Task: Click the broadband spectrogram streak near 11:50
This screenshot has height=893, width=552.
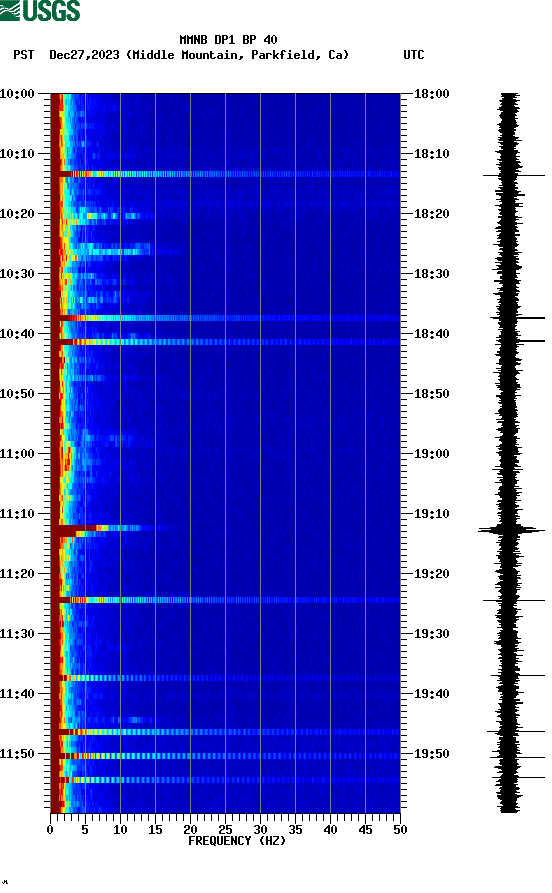Action: (x=225, y=756)
